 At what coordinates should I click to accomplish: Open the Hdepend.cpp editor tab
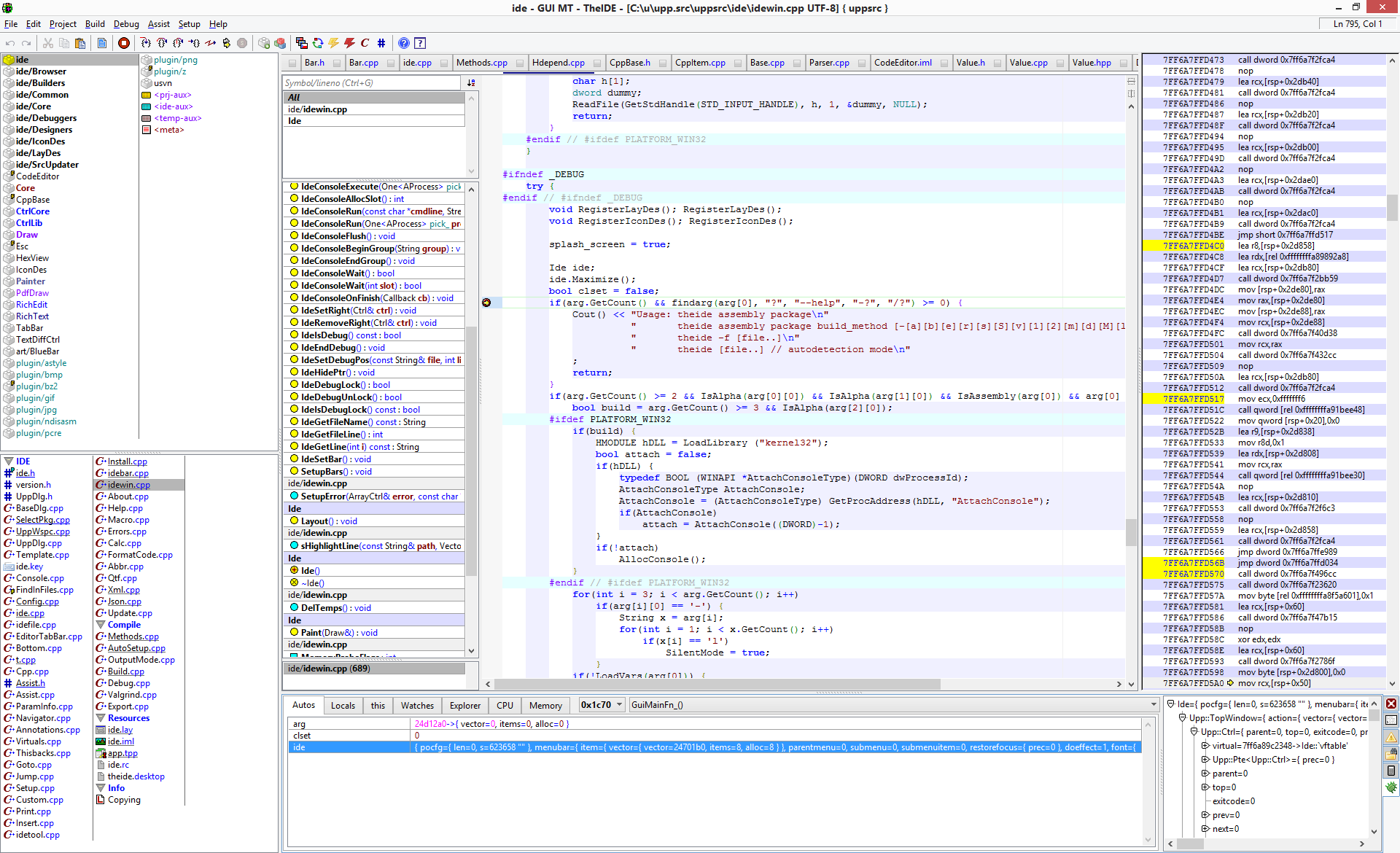558,63
